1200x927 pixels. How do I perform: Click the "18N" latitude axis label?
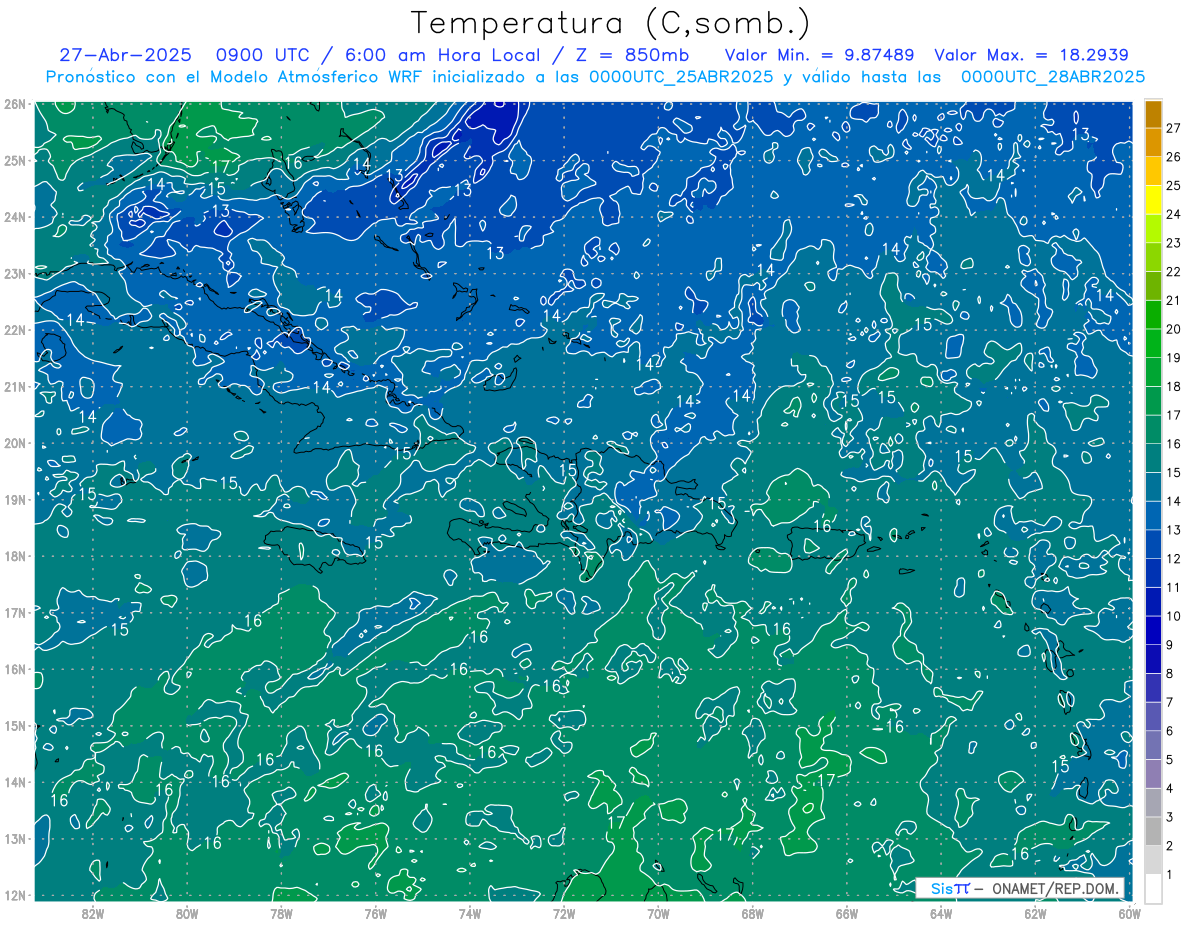coord(15,556)
